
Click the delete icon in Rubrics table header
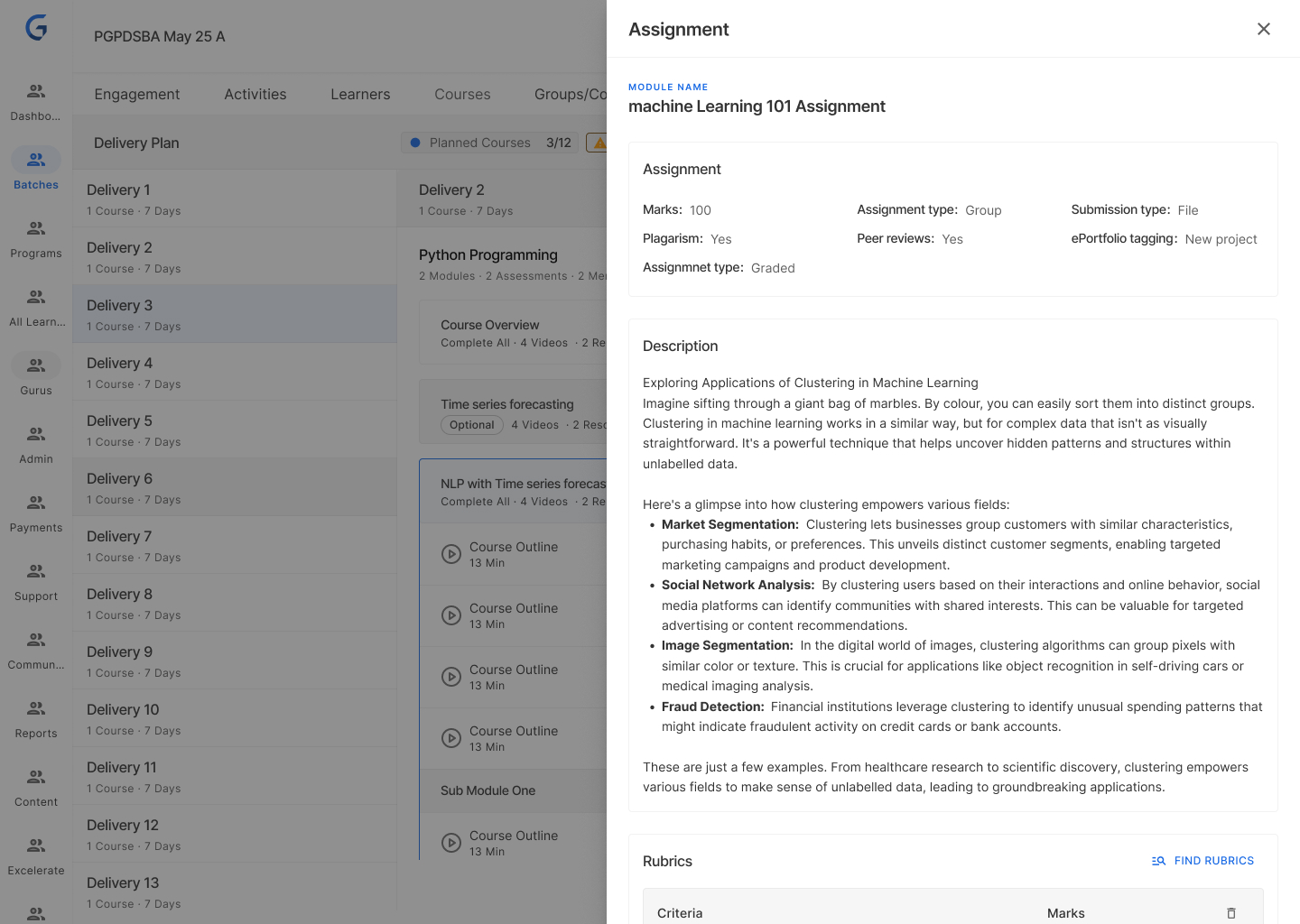point(1230,913)
